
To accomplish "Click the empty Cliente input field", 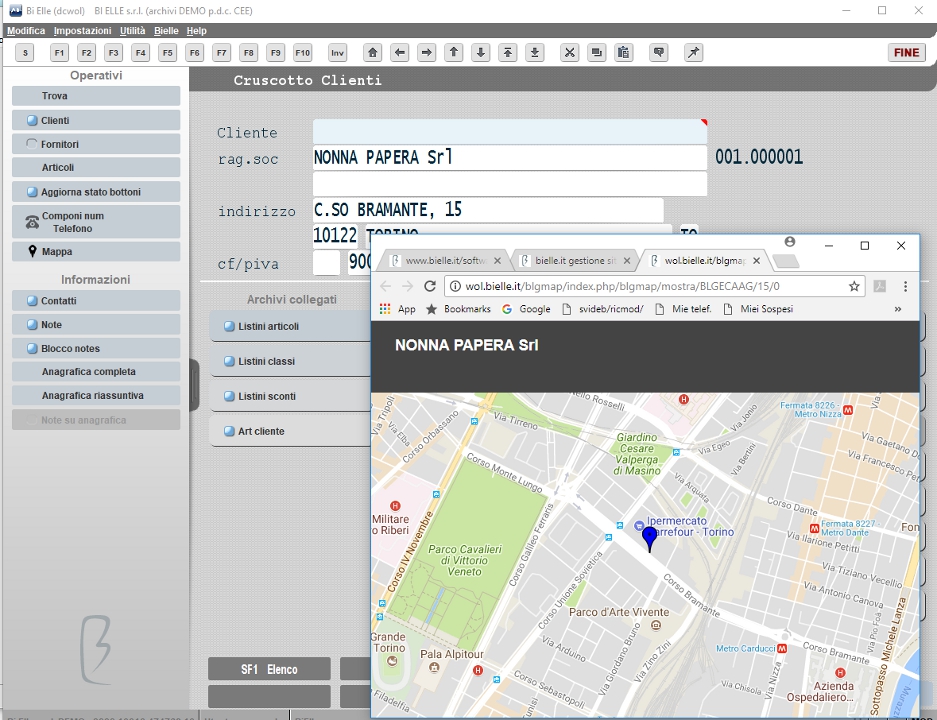I will click(510, 131).
